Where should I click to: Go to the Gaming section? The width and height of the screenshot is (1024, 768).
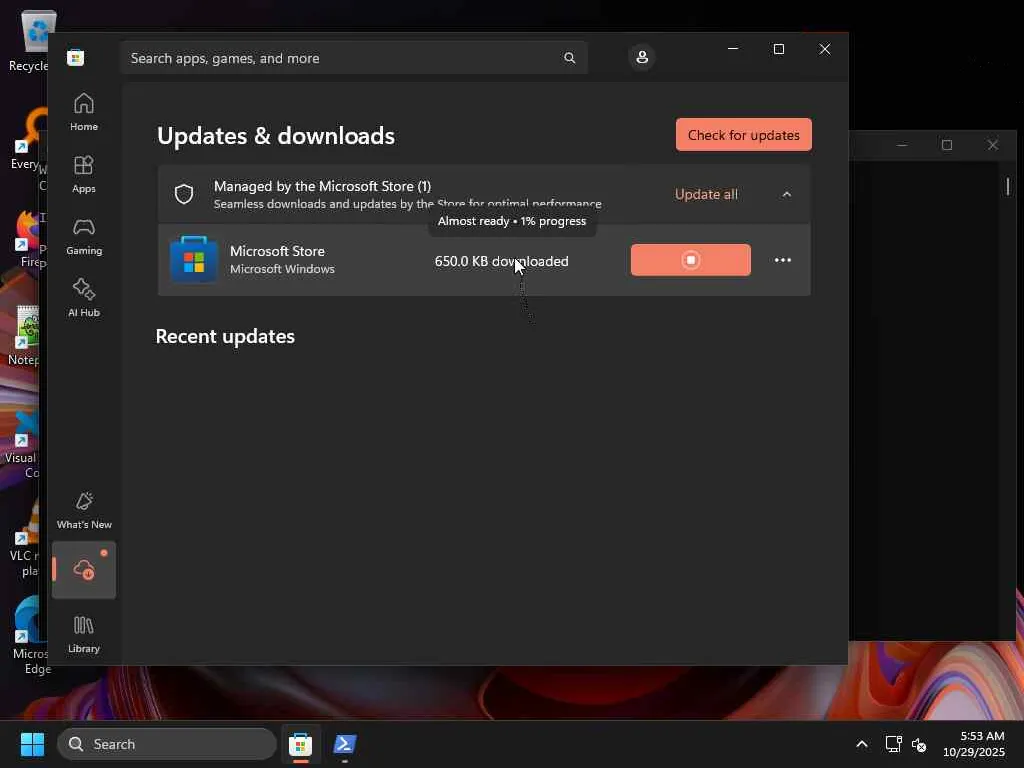click(84, 236)
